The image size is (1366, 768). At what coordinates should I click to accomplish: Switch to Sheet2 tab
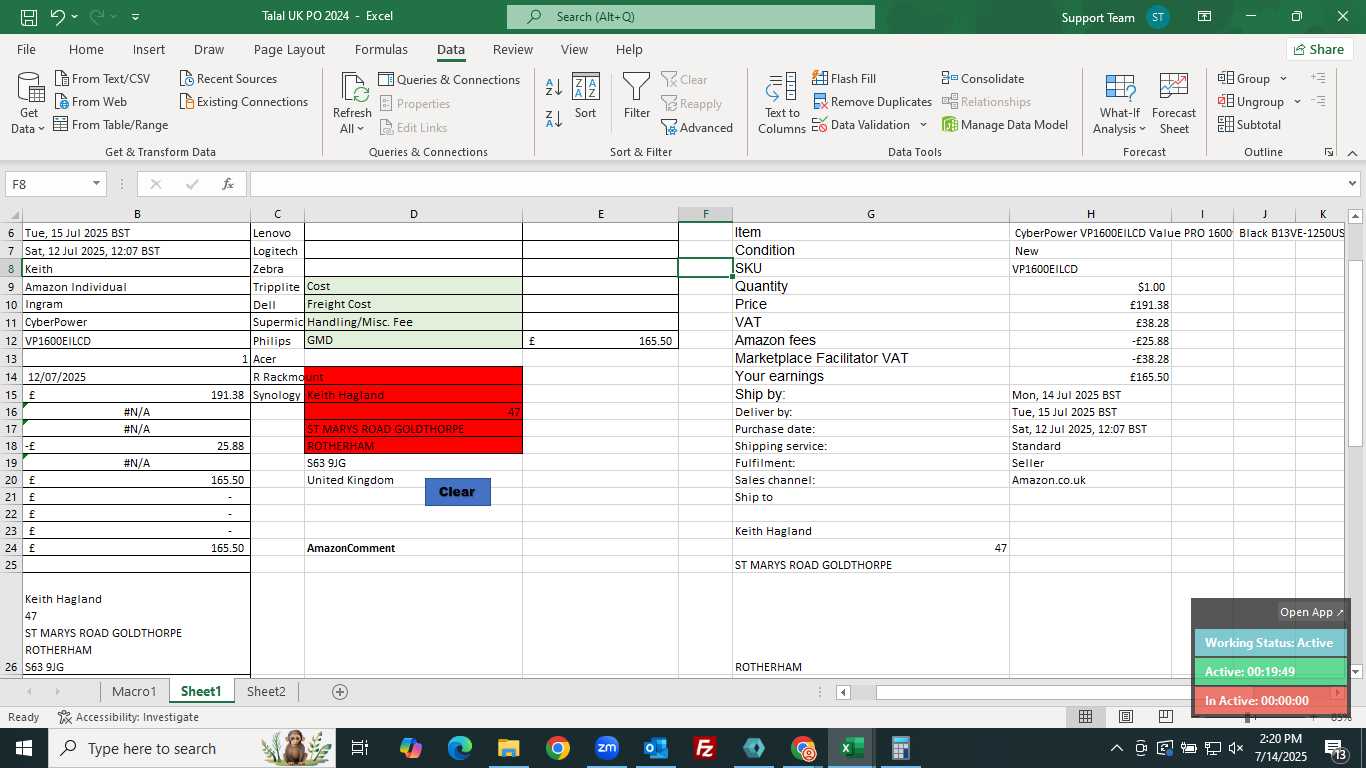(266, 691)
